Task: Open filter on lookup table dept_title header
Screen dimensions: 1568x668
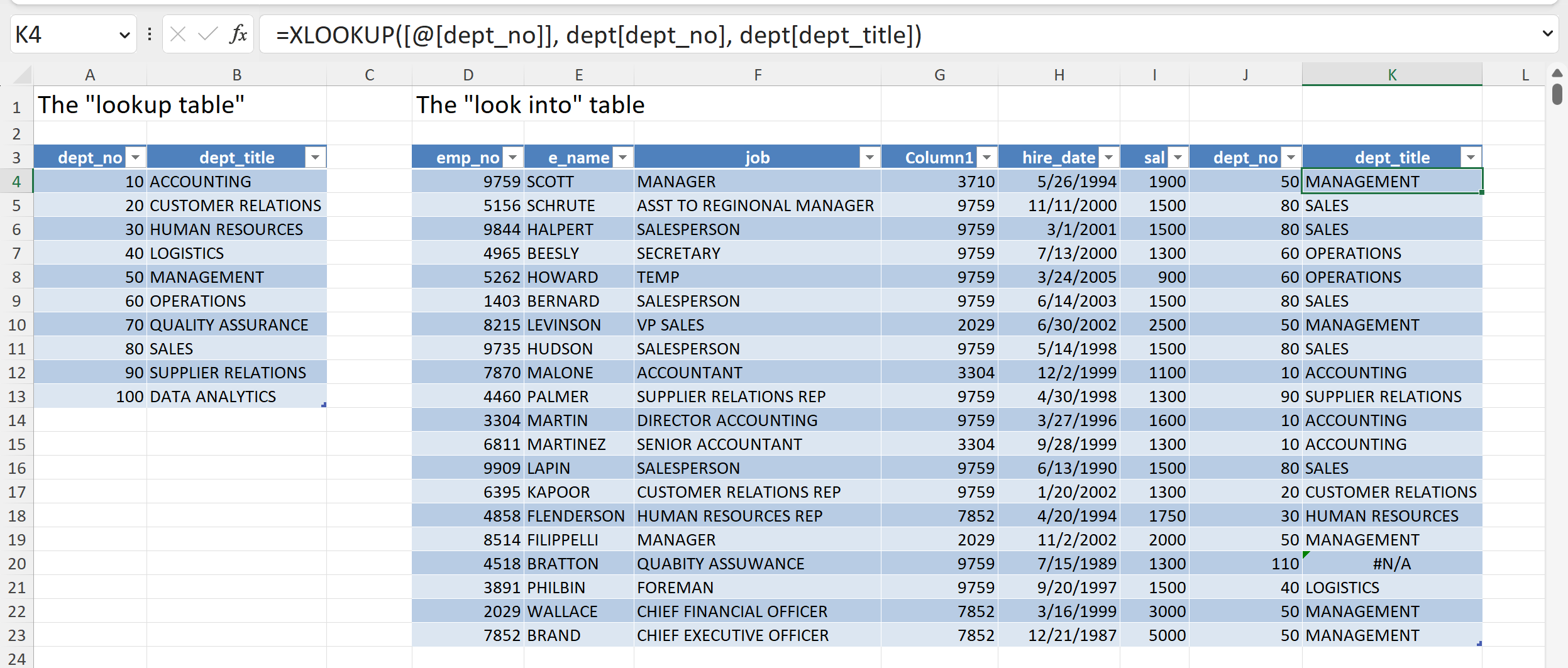Action: pos(315,157)
